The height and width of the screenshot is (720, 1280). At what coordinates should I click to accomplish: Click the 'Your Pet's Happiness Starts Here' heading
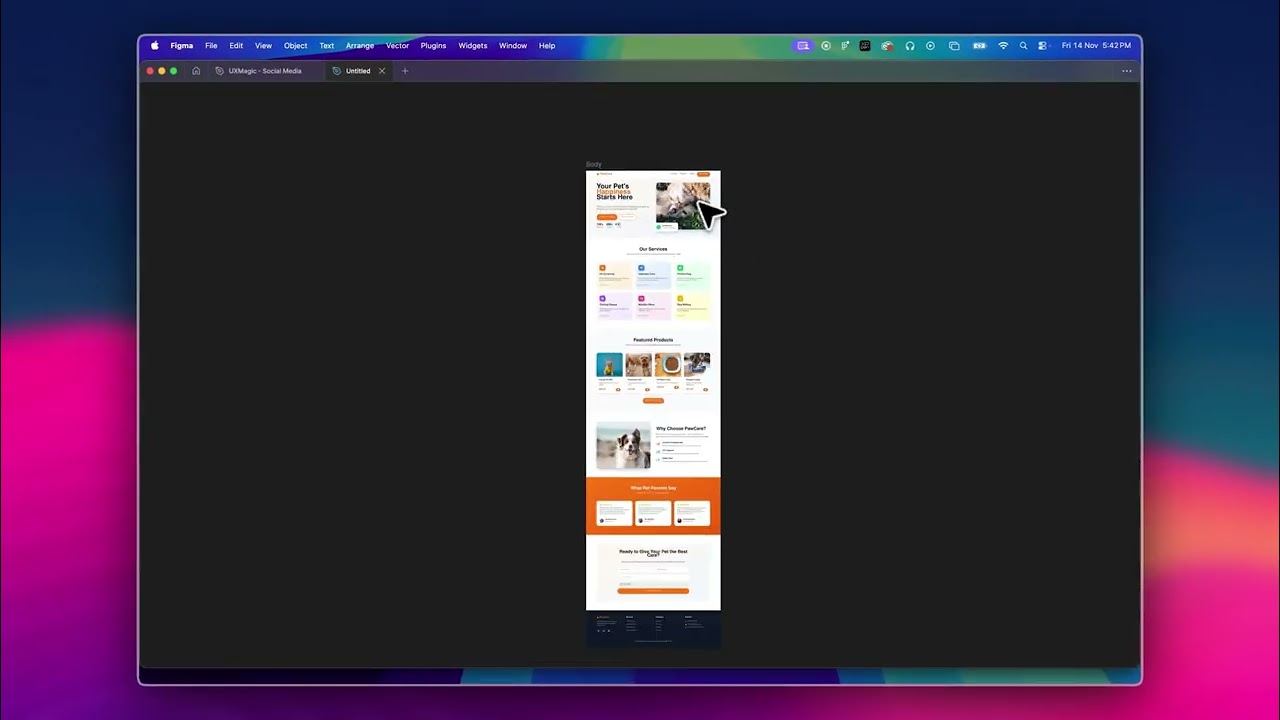[615, 192]
